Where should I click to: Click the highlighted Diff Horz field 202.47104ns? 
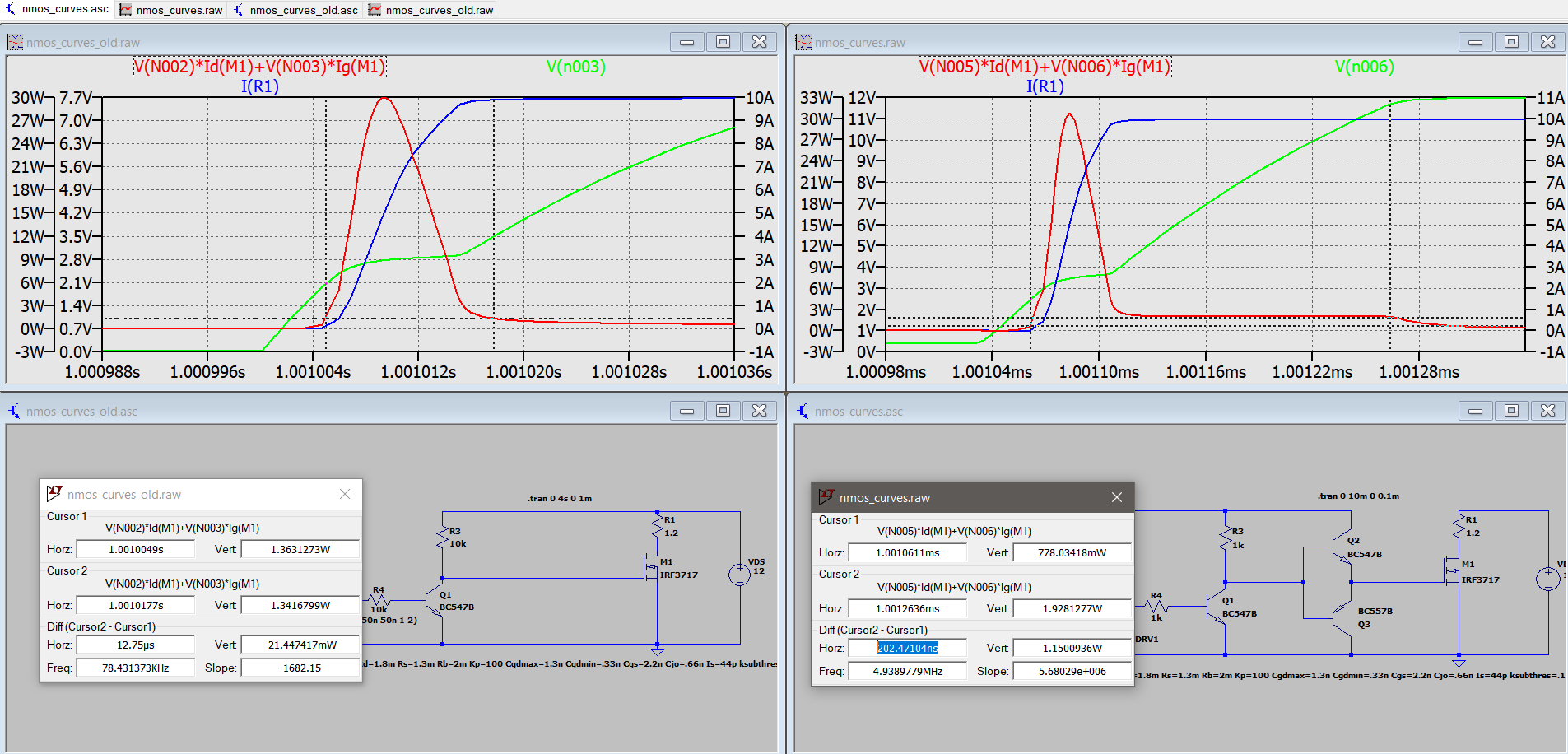(908, 648)
